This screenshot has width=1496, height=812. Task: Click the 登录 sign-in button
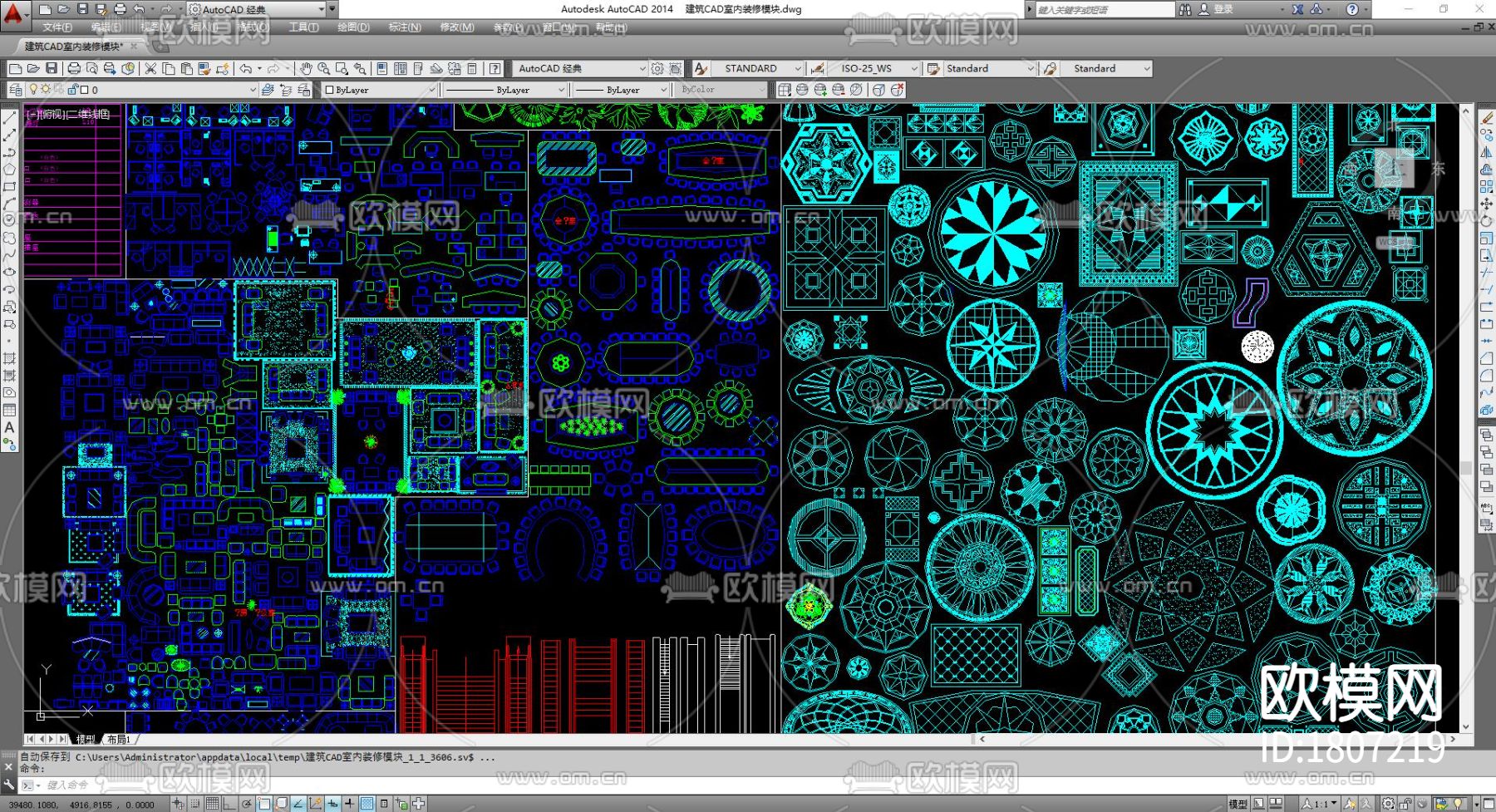[1217, 9]
